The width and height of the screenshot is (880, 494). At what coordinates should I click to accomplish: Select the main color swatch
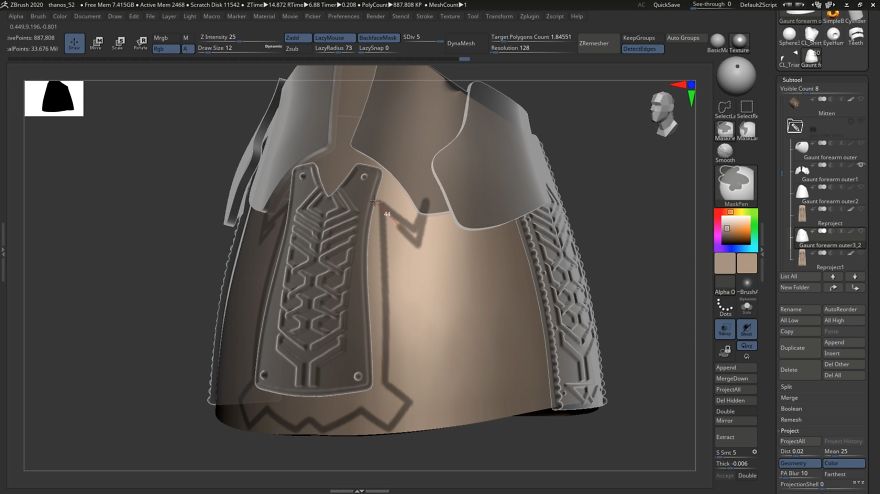click(x=725, y=263)
